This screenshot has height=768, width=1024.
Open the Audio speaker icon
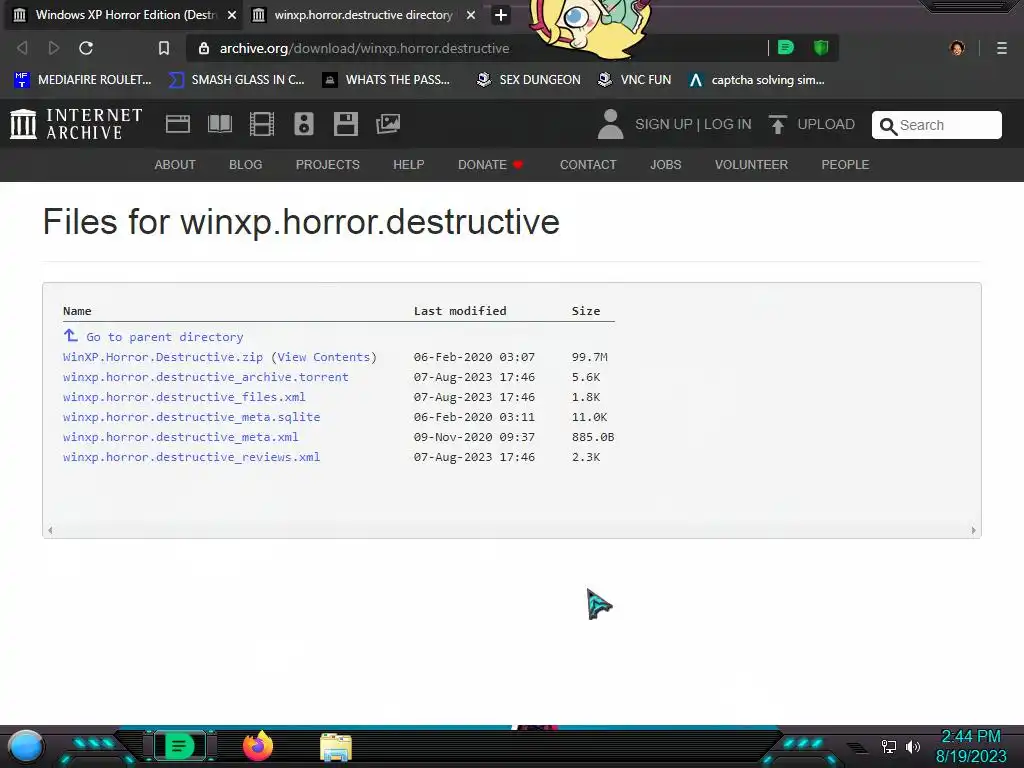304,124
